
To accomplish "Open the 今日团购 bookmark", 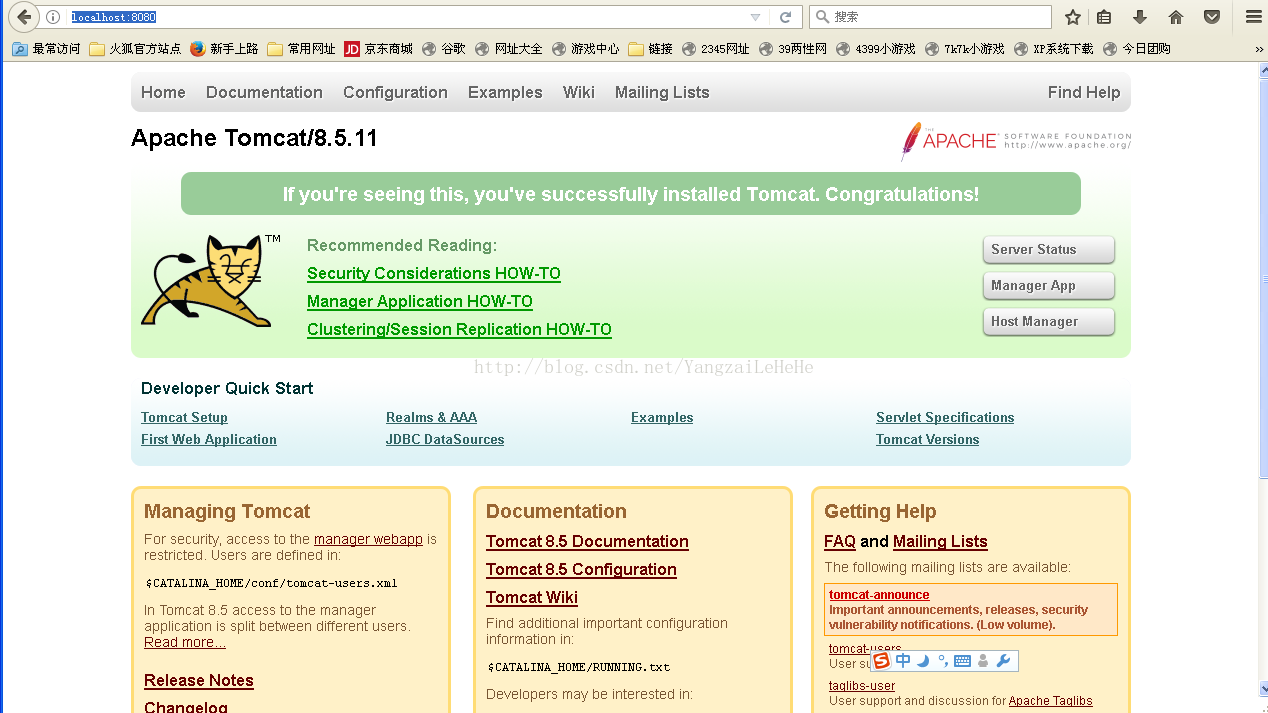I will (x=1137, y=48).
